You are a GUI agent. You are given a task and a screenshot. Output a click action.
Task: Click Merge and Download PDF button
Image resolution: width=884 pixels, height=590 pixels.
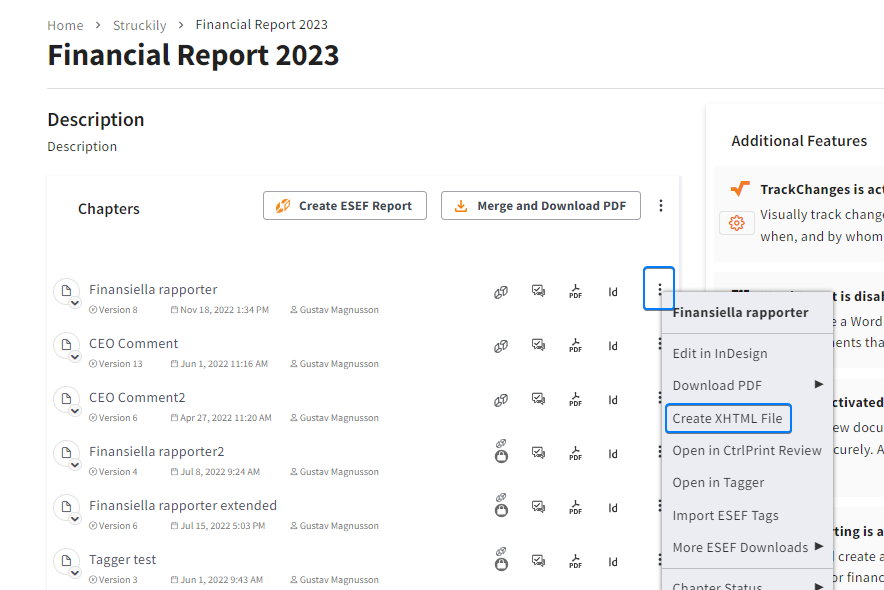pyautogui.click(x=541, y=206)
